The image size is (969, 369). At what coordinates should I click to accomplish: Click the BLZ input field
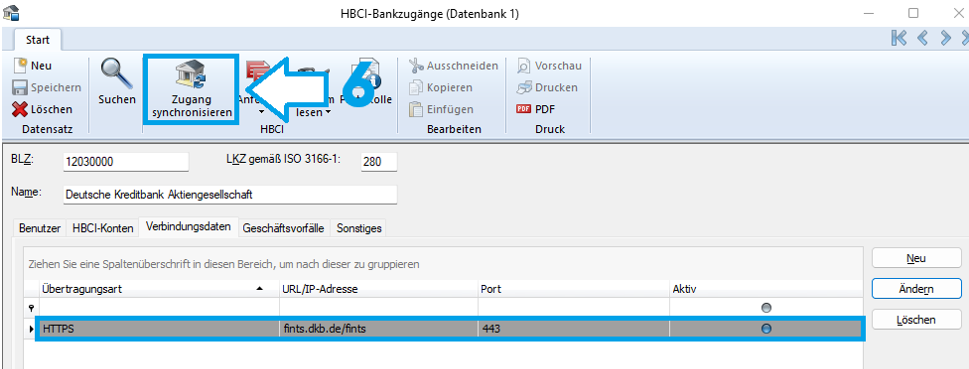pyautogui.click(x=125, y=163)
